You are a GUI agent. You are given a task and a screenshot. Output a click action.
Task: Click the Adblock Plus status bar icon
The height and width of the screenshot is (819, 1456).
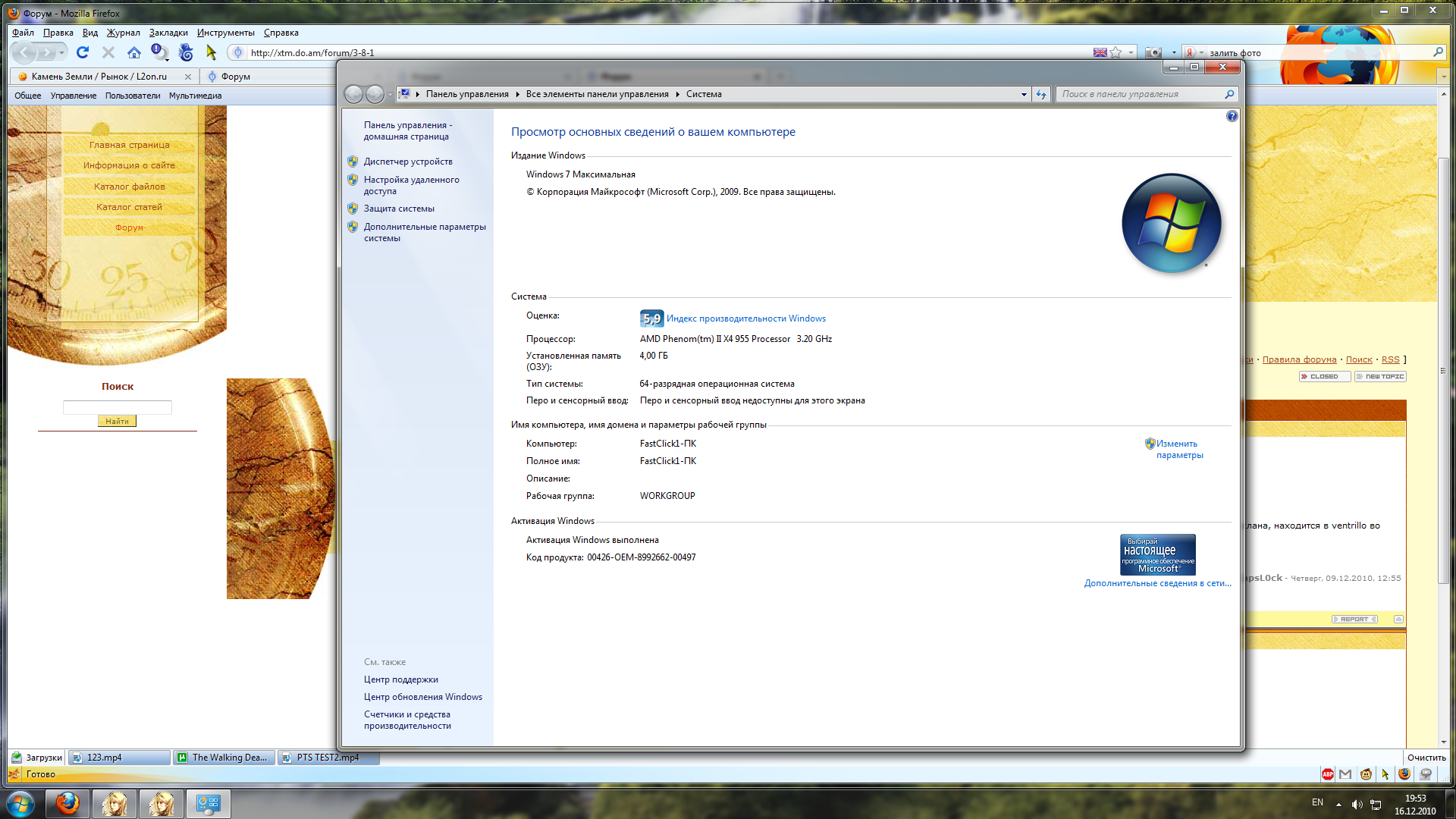[x=1327, y=774]
